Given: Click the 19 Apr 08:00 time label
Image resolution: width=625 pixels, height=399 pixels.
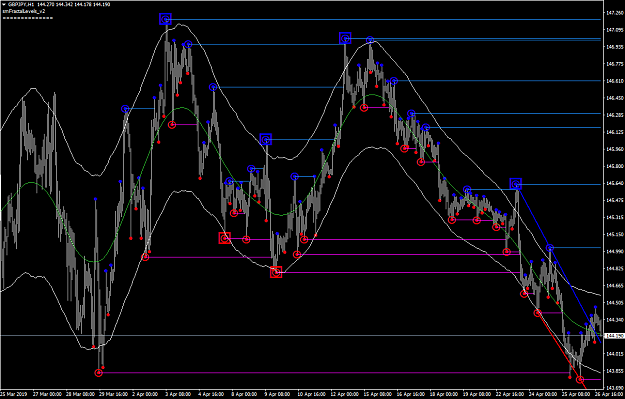Looking at the screenshot, I should [477, 394].
